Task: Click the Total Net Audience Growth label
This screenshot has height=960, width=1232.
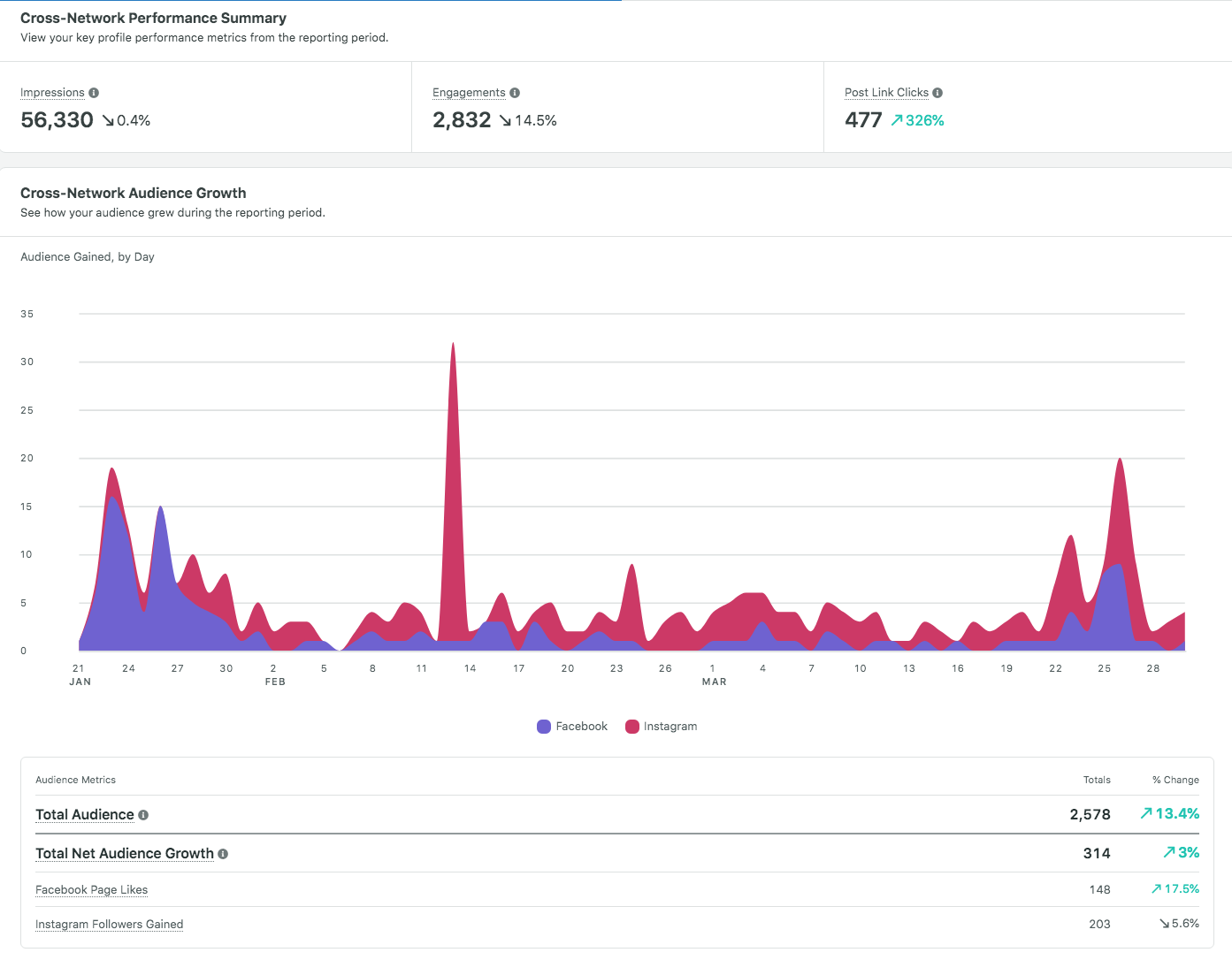Action: pos(125,854)
